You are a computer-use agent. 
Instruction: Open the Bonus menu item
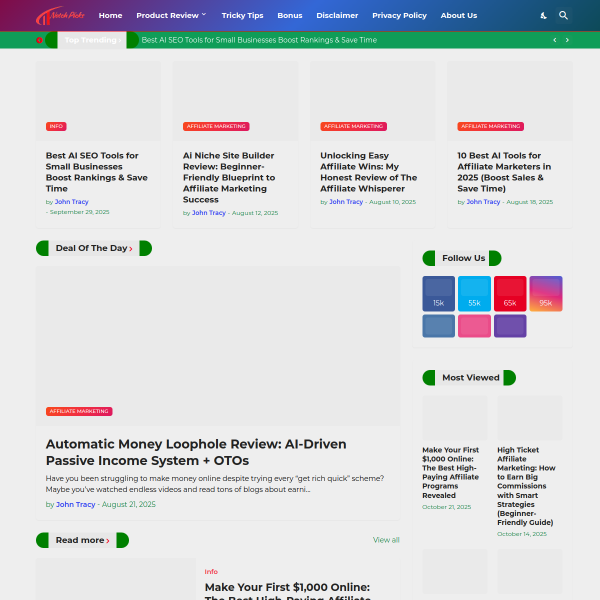290,16
